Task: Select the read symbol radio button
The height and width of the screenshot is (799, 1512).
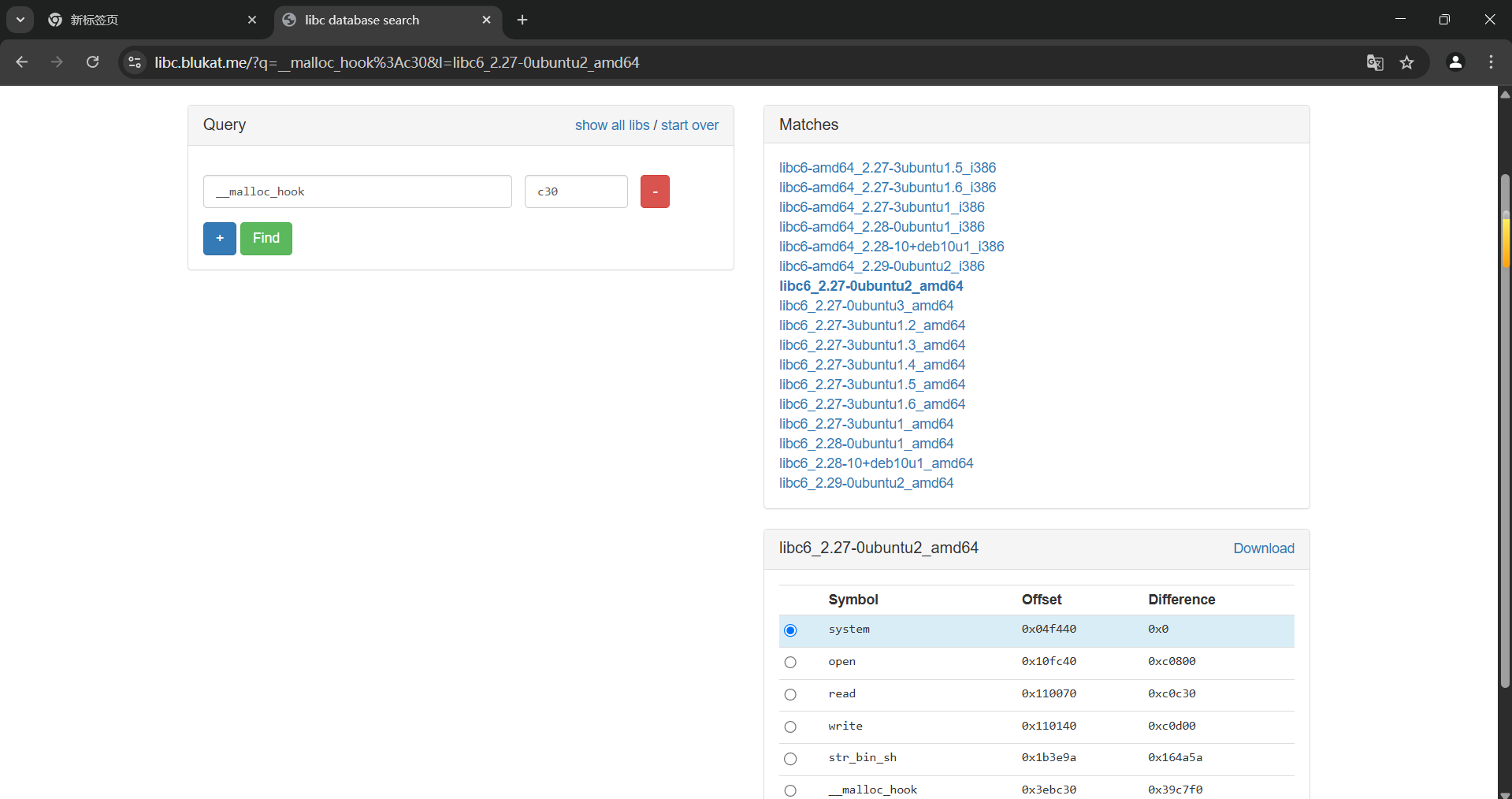Action: [790, 695]
